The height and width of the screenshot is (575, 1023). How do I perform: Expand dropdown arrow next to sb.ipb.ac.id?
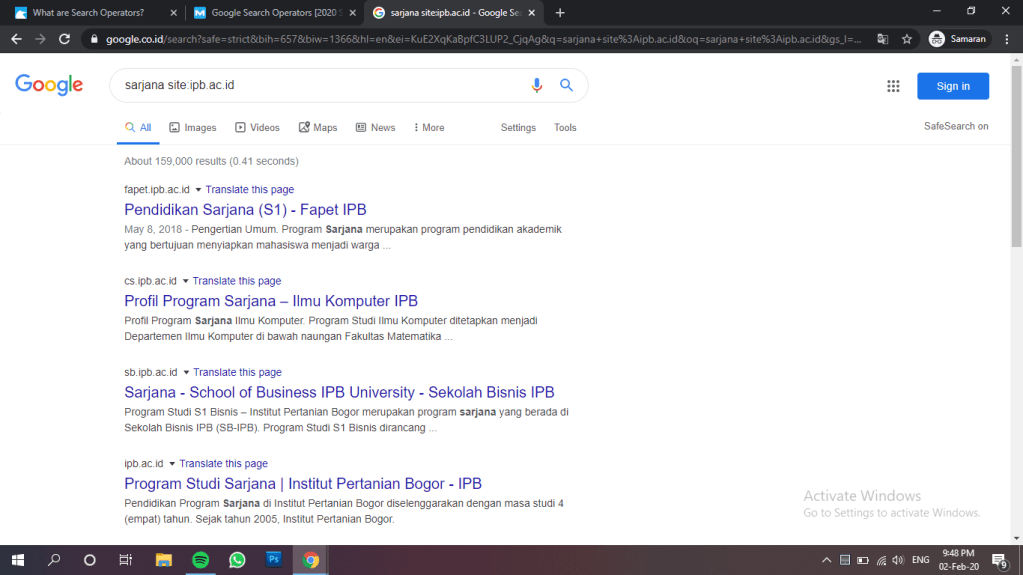186,373
